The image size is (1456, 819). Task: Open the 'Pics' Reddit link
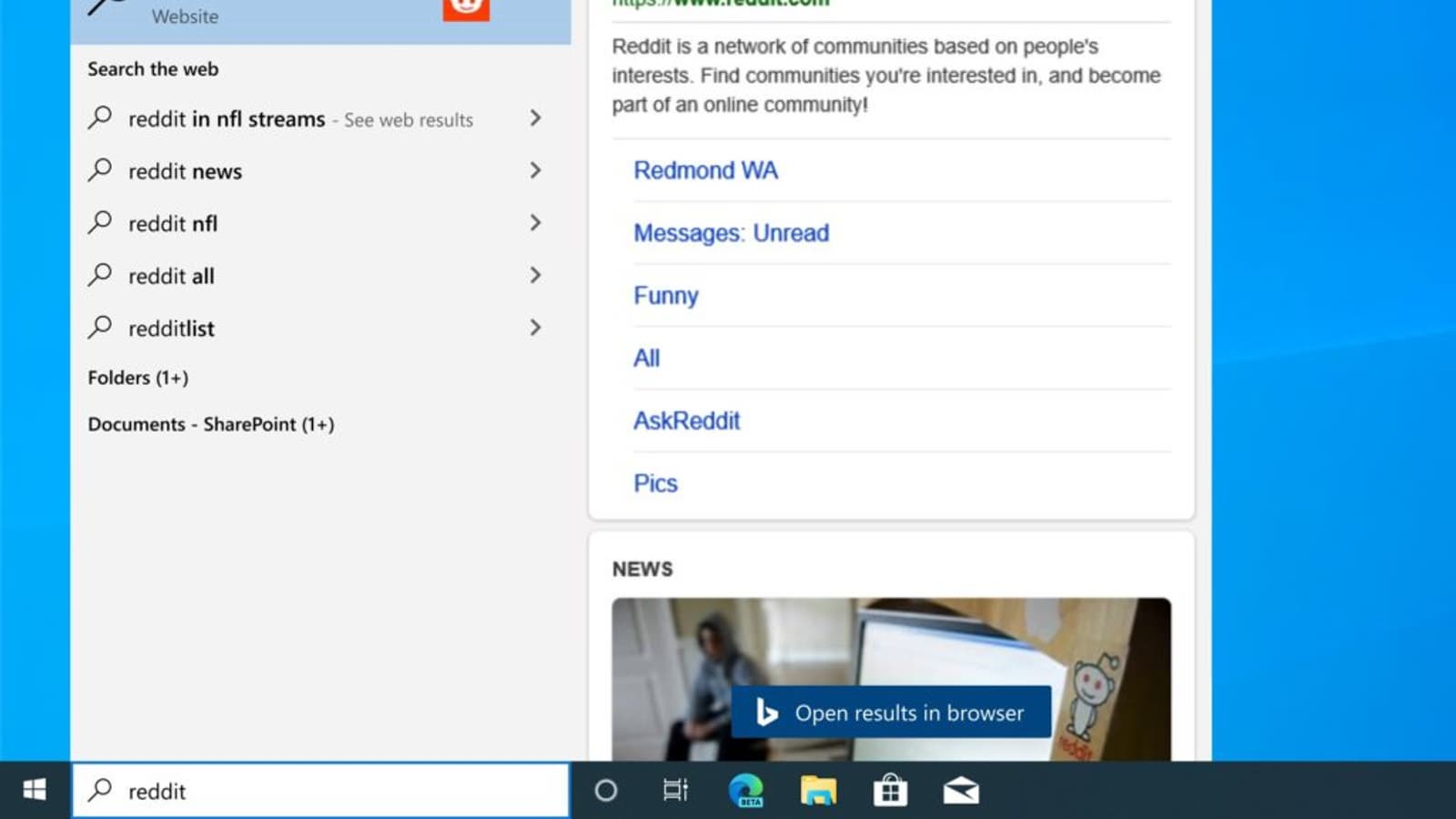[655, 483]
